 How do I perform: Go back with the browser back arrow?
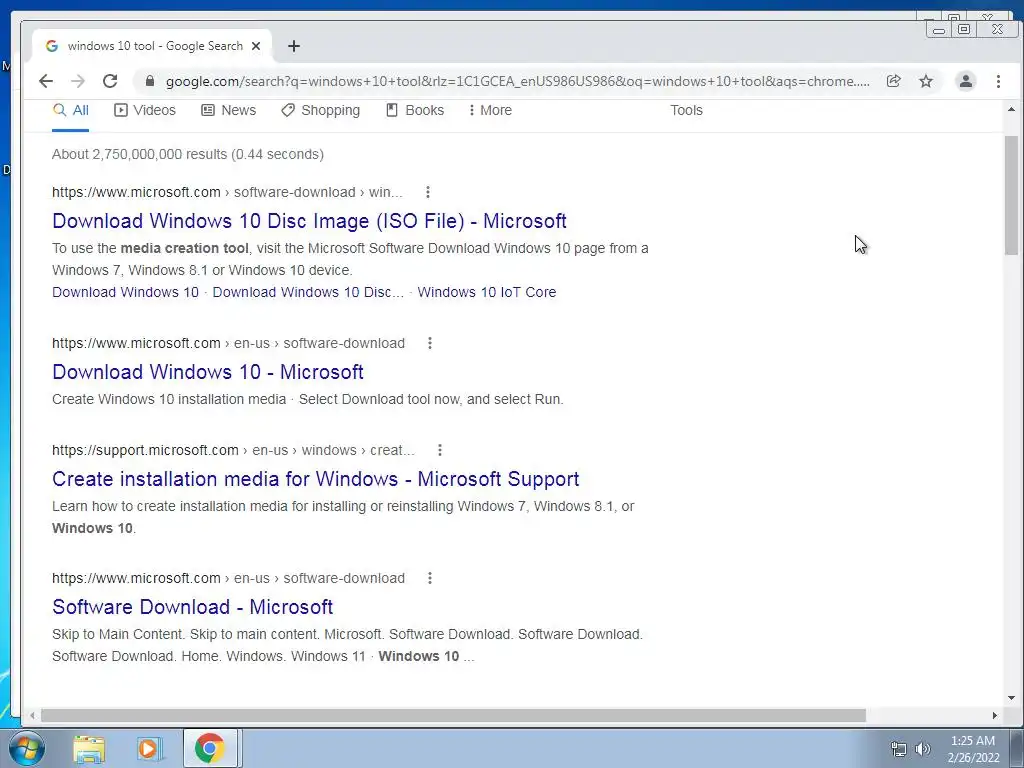pos(46,81)
